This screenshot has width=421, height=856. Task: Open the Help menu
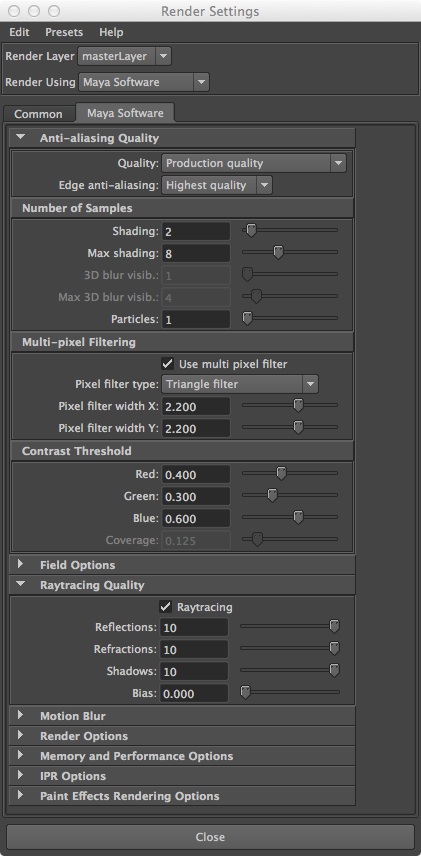[x=111, y=32]
